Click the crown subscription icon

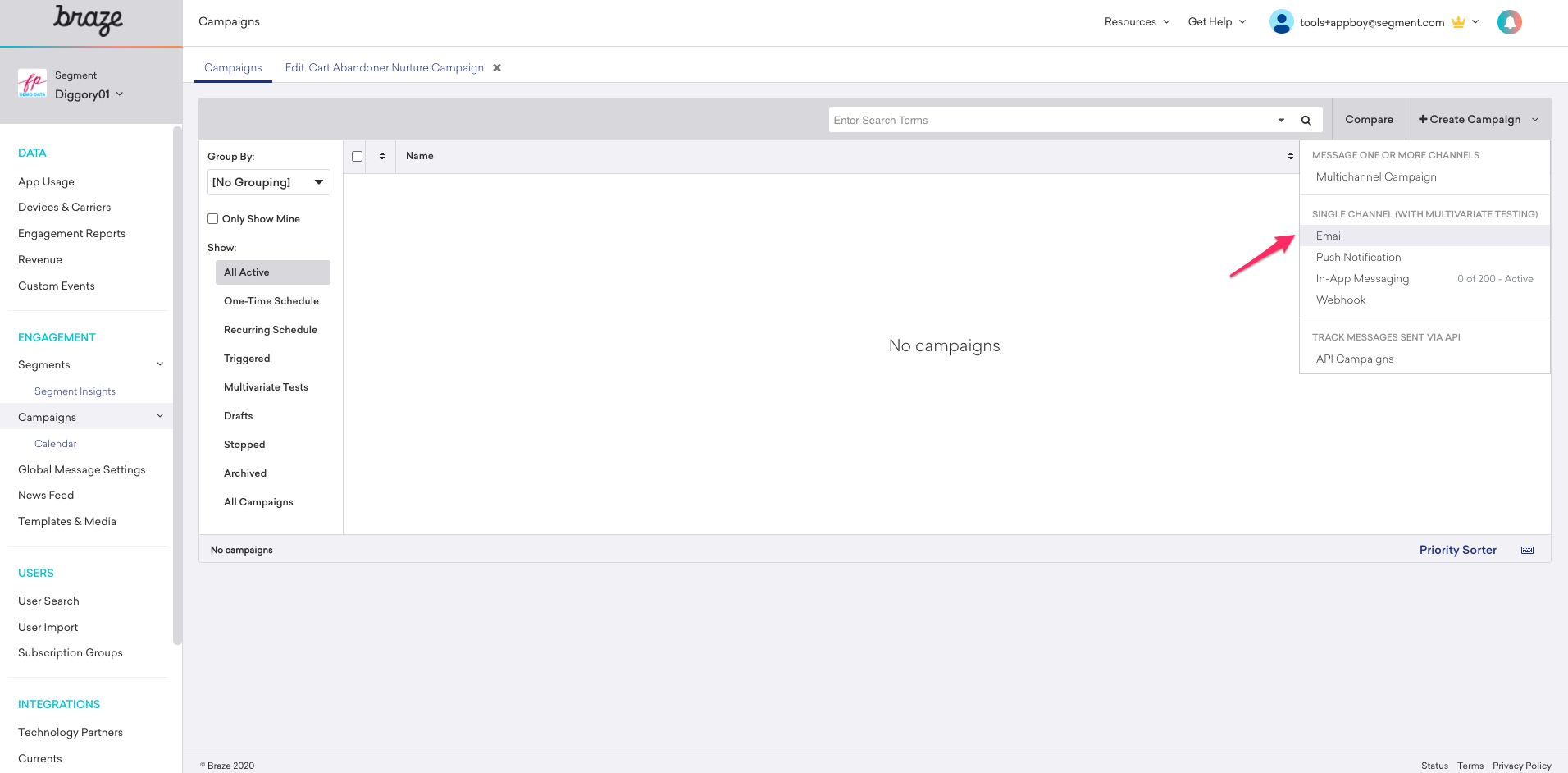(1459, 22)
